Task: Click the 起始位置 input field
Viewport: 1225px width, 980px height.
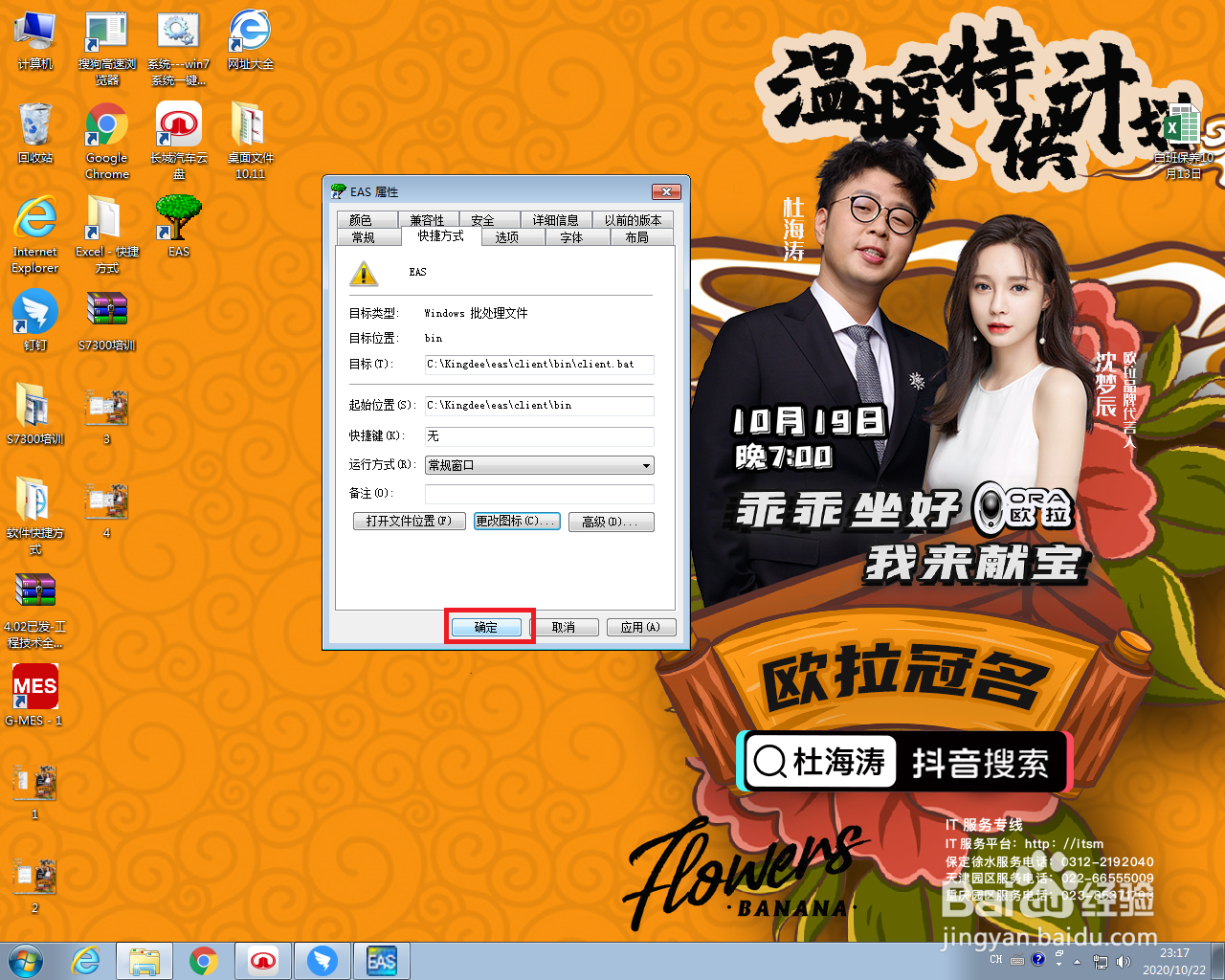Action: click(540, 406)
